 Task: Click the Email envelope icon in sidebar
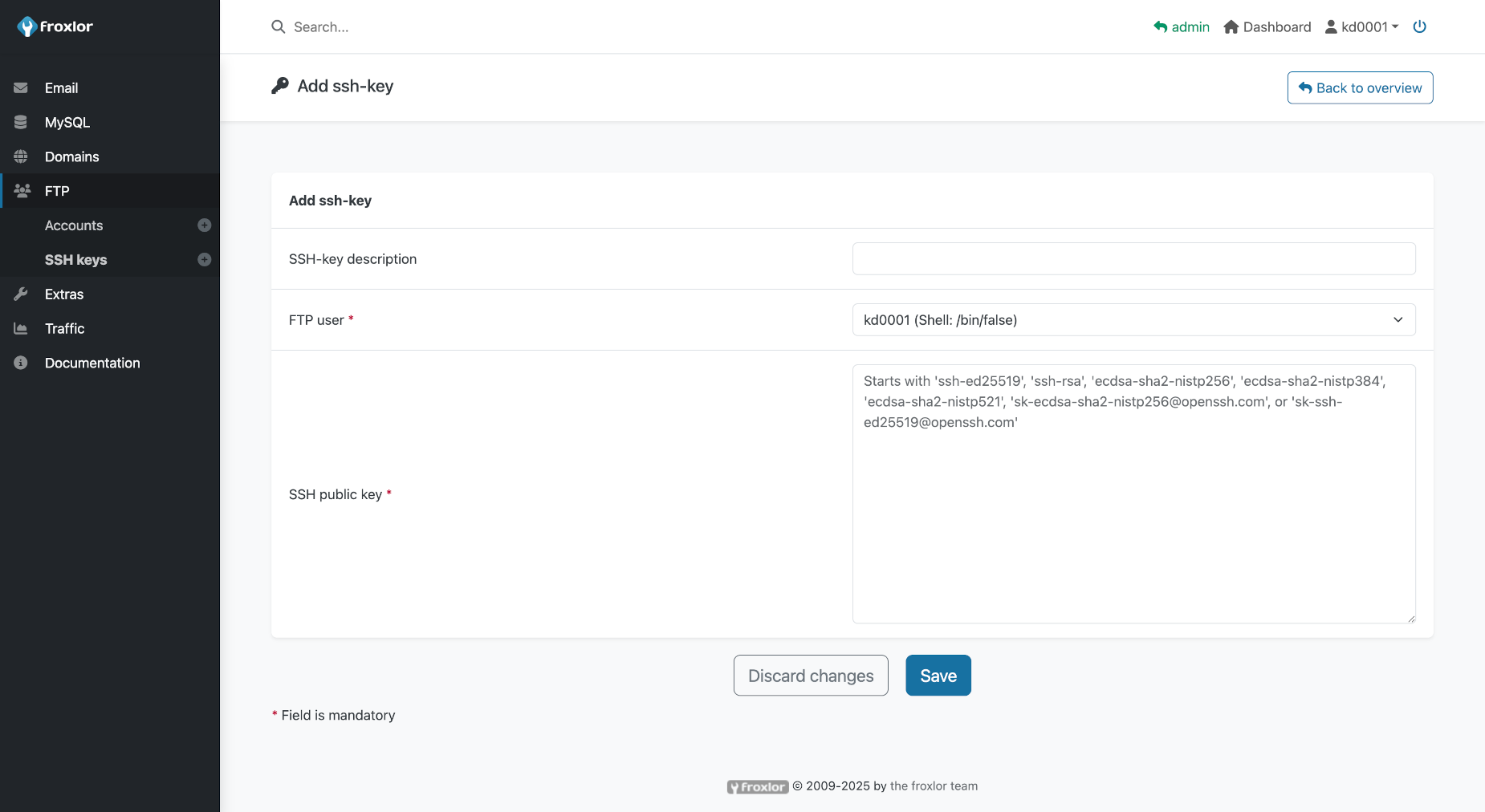tap(21, 87)
